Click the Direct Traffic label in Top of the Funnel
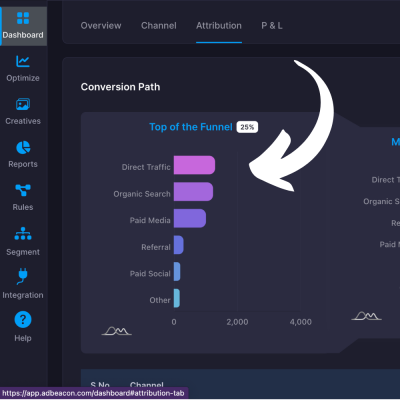Viewport: 400px width, 400px height. [x=146, y=167]
